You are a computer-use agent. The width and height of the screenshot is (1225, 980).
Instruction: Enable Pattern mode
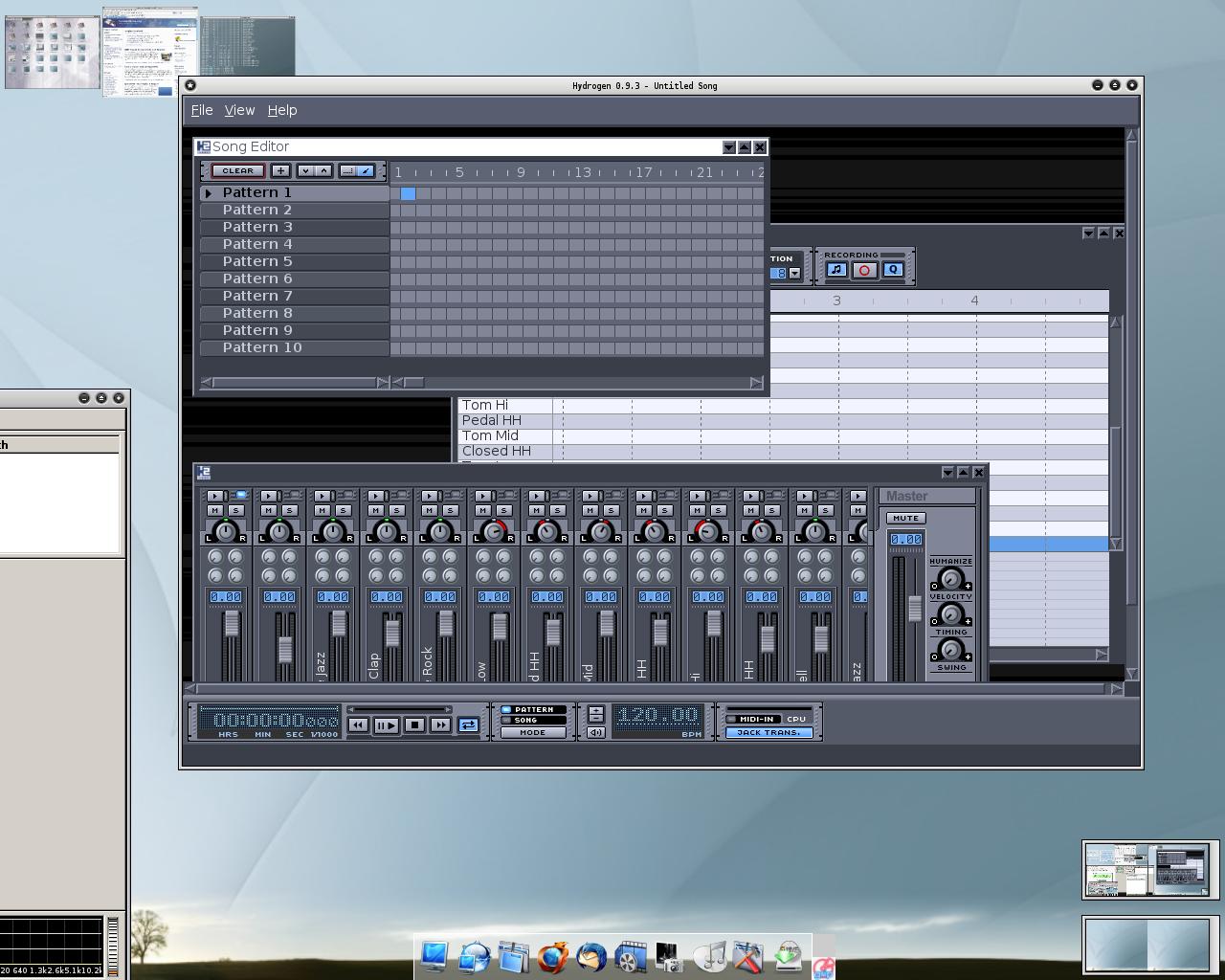[x=532, y=709]
